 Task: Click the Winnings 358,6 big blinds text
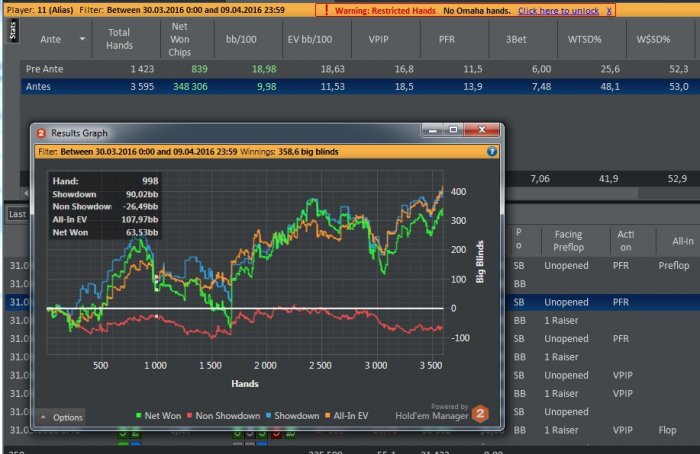(289, 152)
